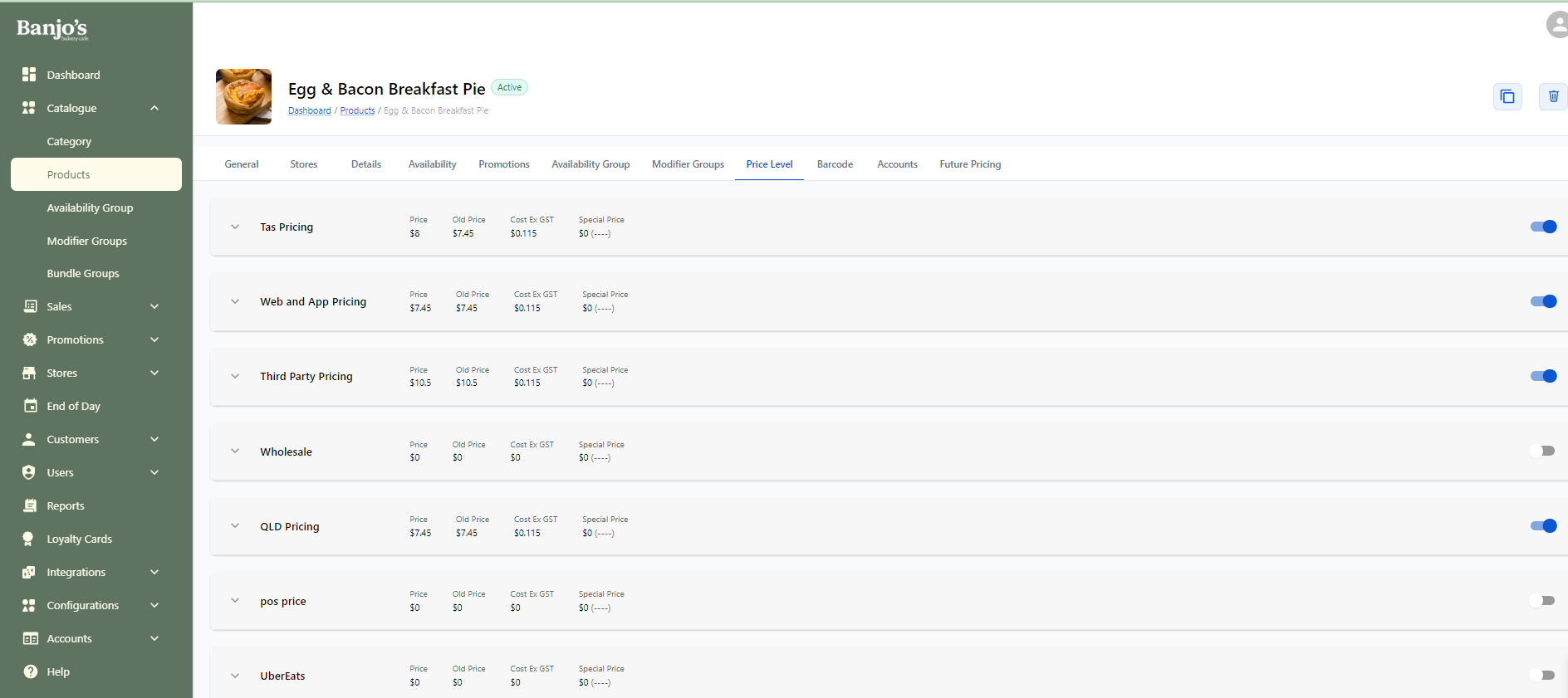Click the delete trash icon
1568x698 pixels.
point(1553,97)
